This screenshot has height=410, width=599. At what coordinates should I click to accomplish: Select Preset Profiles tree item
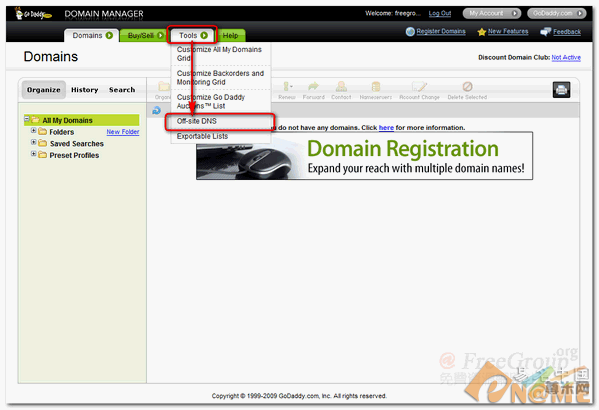click(74, 156)
